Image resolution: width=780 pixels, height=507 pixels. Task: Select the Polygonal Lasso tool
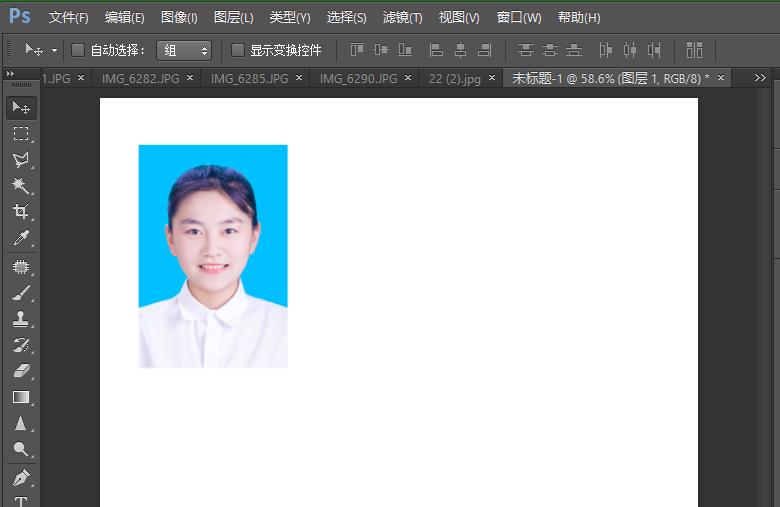[21, 160]
